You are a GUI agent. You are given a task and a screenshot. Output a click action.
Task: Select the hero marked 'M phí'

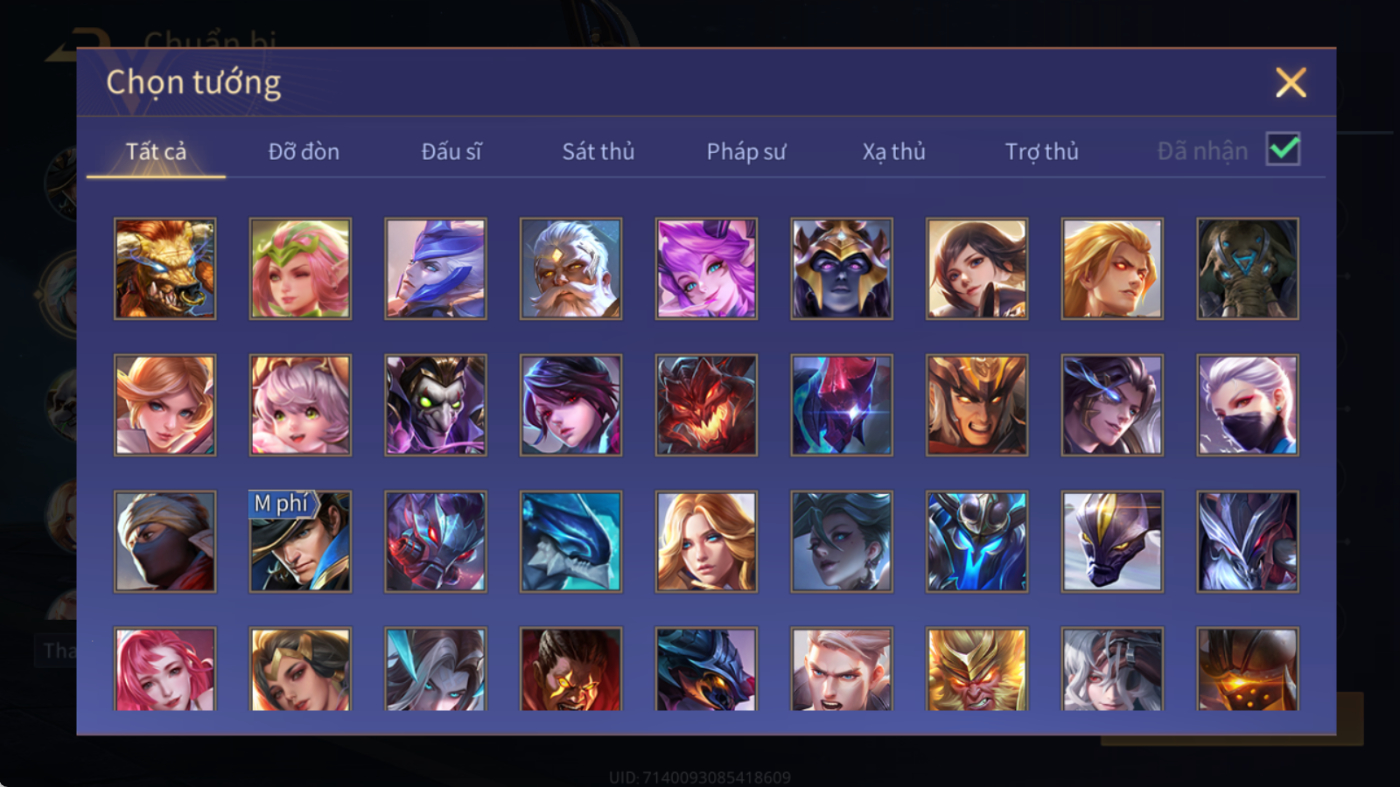[x=300, y=541]
